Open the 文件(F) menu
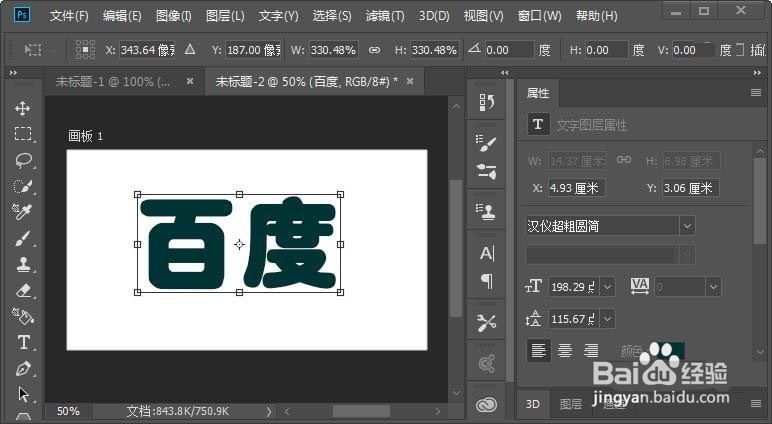This screenshot has height=424, width=772. pos(69,16)
